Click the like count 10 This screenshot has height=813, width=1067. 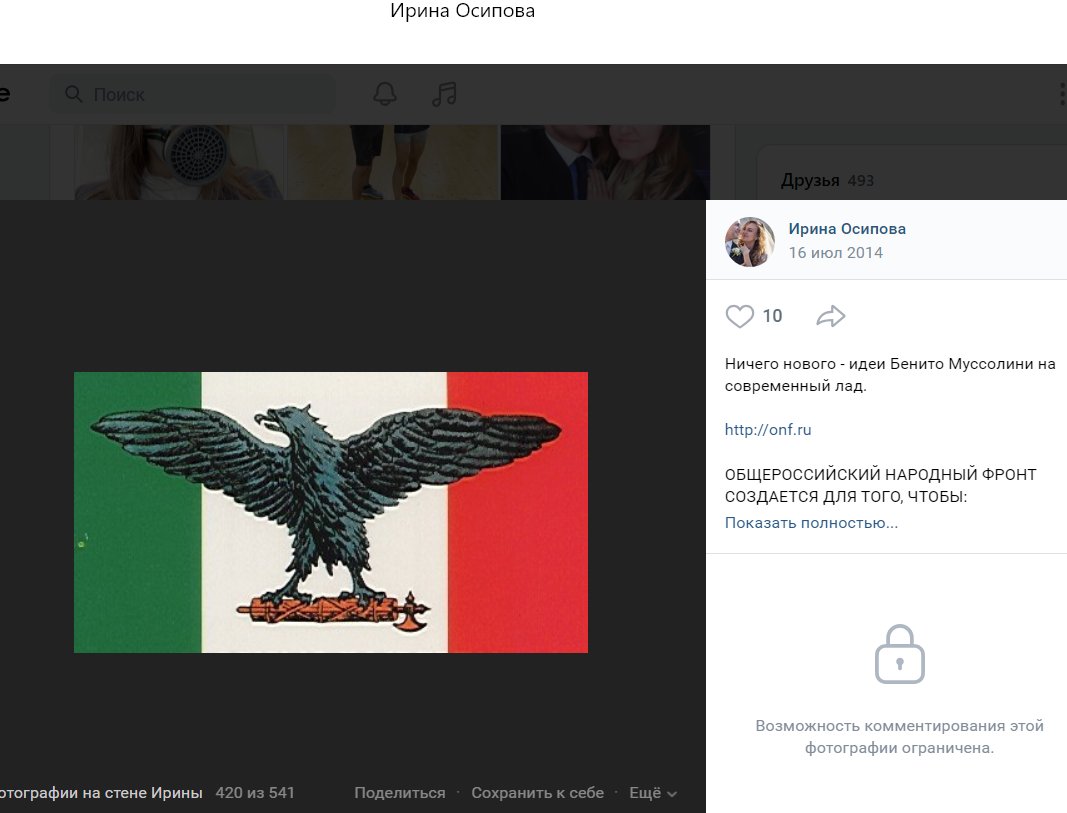[772, 316]
